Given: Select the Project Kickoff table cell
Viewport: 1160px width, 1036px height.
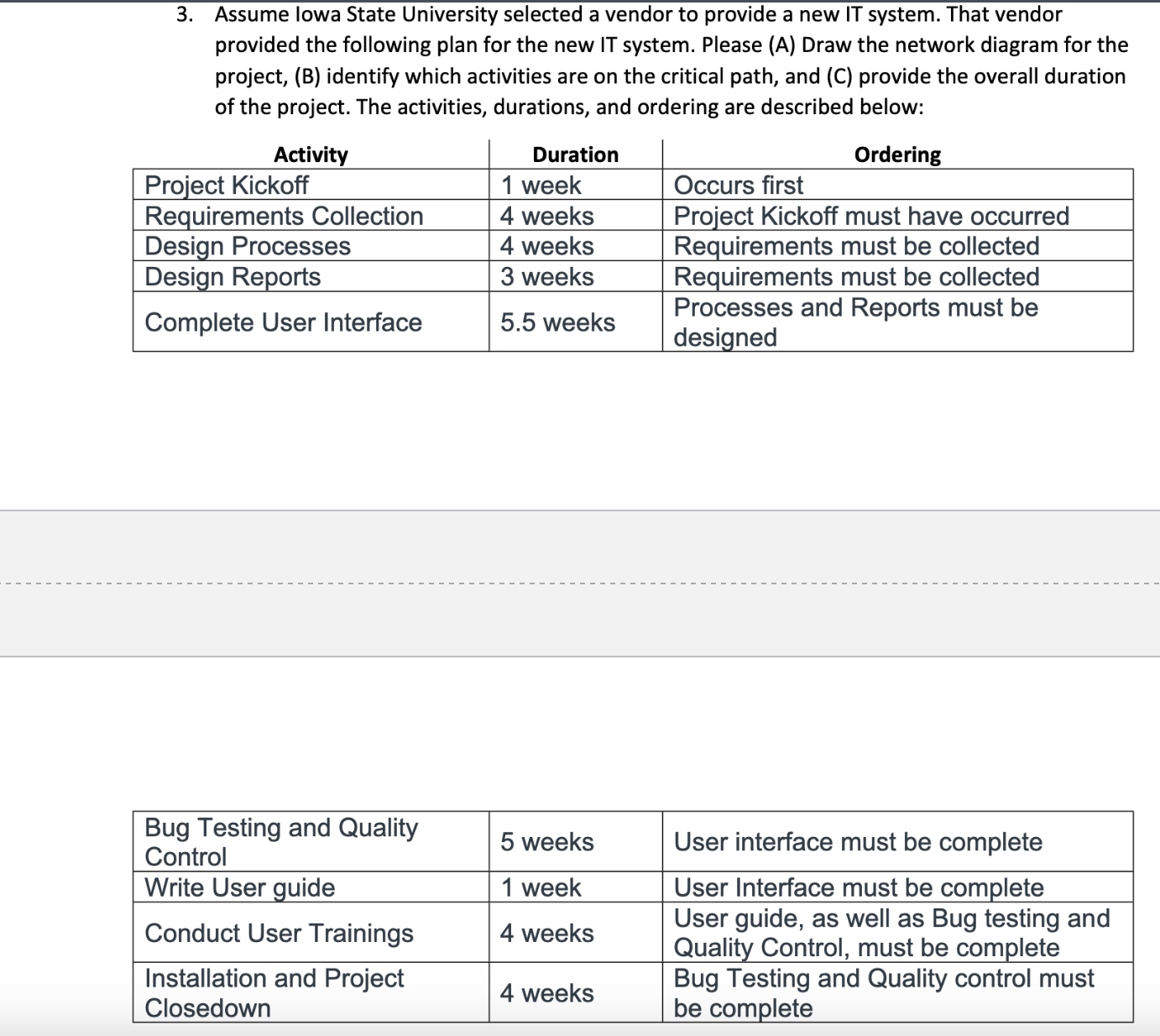Looking at the screenshot, I should coord(225,185).
